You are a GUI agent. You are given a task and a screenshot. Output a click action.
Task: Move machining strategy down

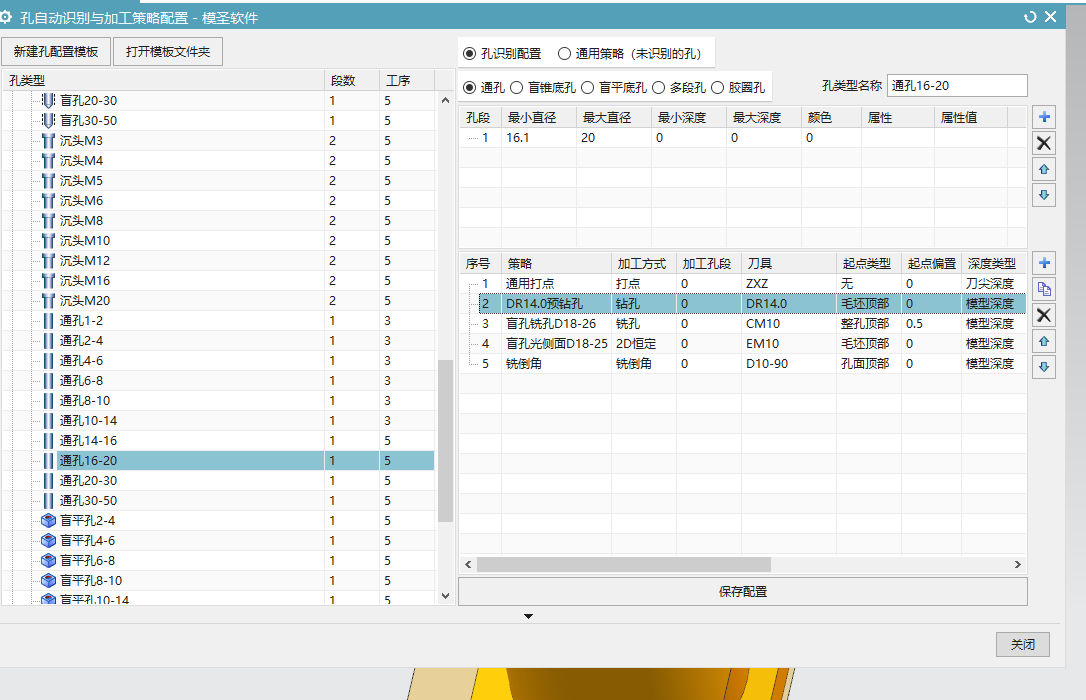[x=1044, y=367]
